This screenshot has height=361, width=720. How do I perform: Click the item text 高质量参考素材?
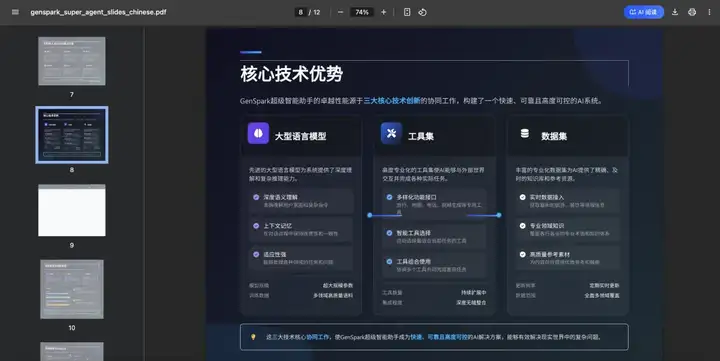coord(550,254)
